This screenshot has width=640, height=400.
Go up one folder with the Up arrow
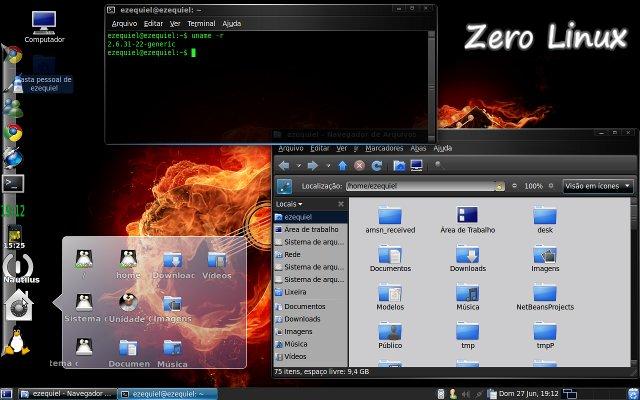pyautogui.click(x=342, y=166)
